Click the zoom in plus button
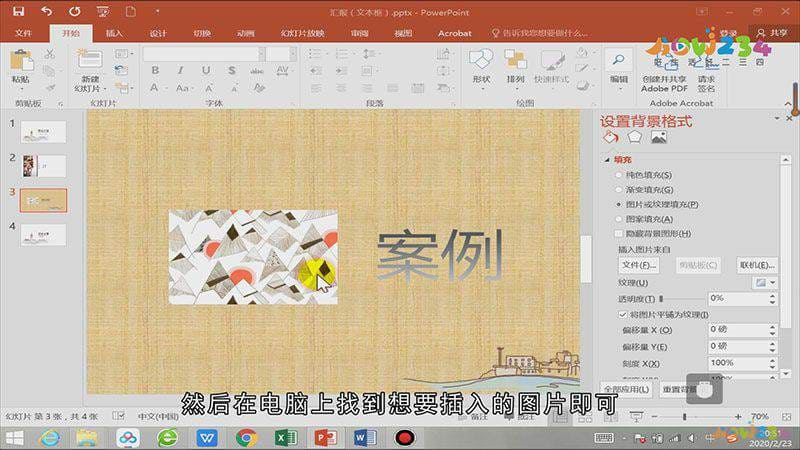The height and width of the screenshot is (450, 800). (x=738, y=417)
